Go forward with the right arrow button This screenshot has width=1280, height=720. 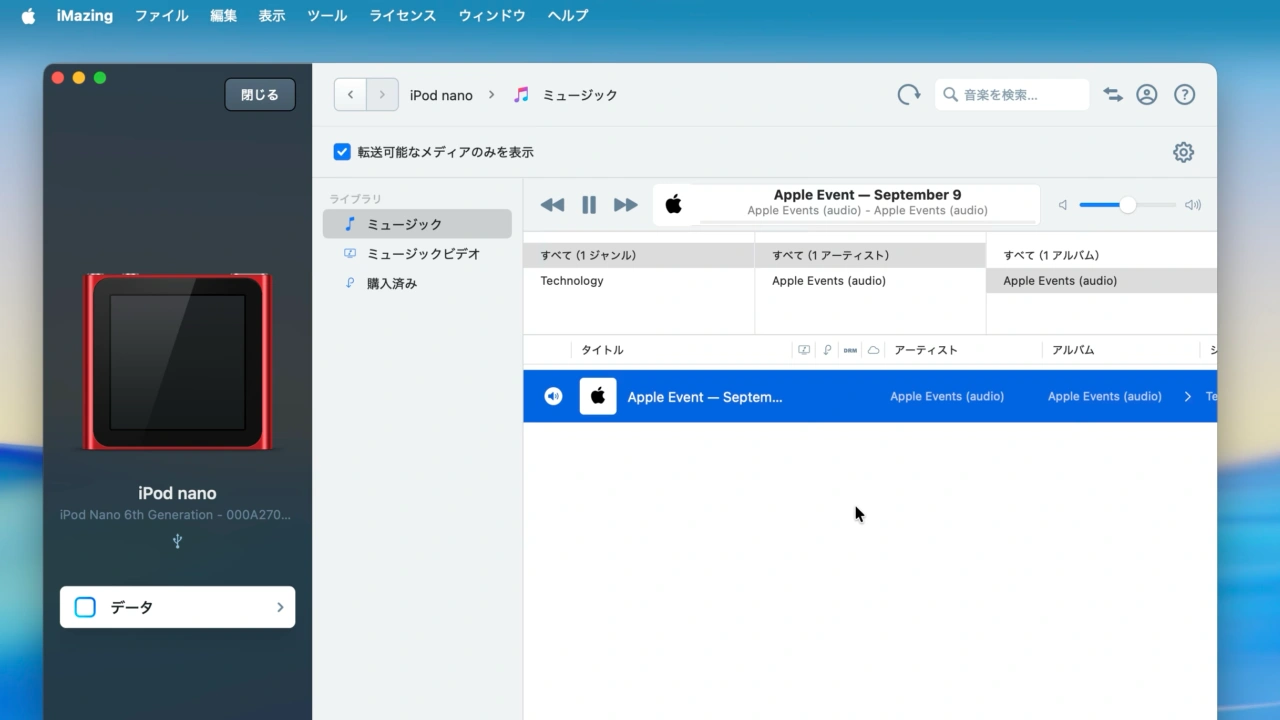point(382,95)
